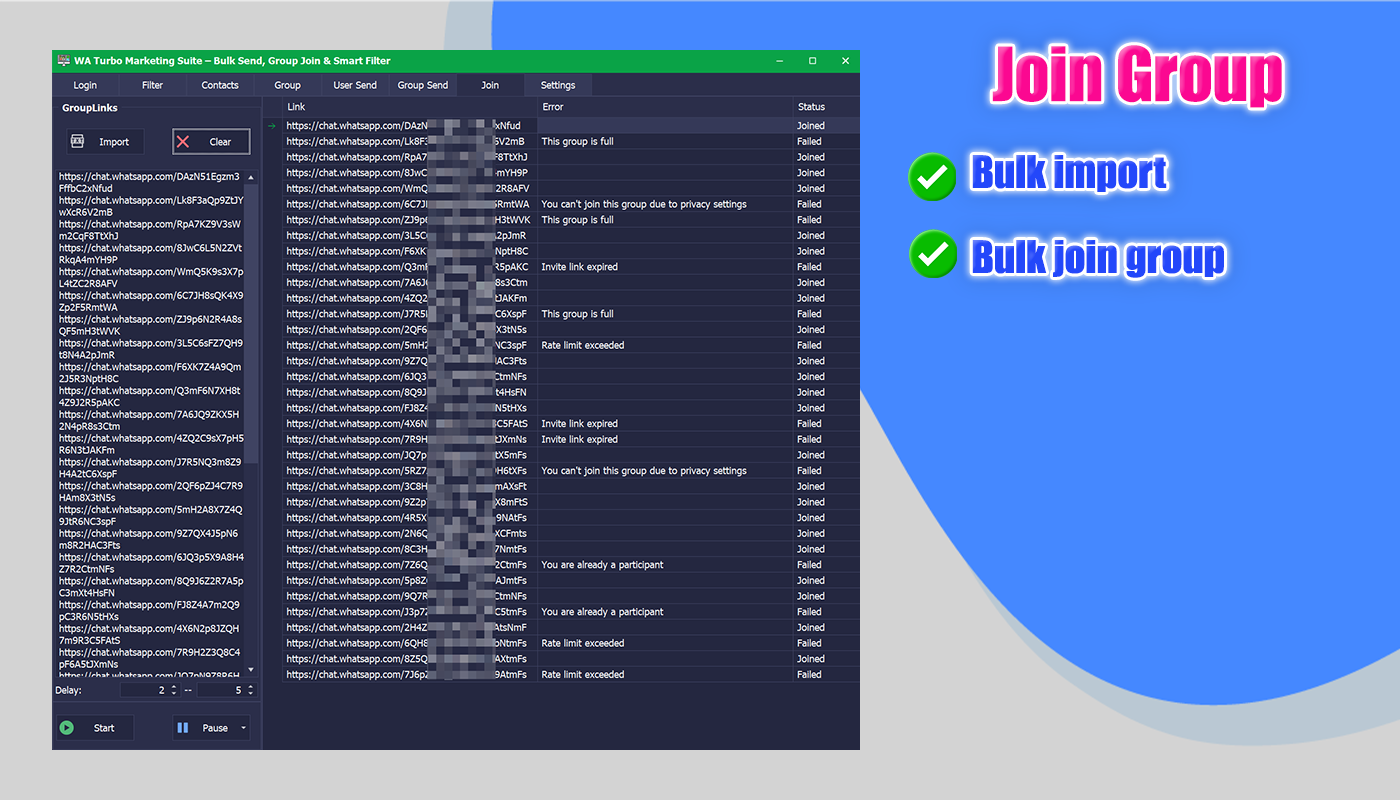Click the WmQ5K9s3X7p link in GroupLinks list
The height and width of the screenshot is (800, 1400).
150,277
